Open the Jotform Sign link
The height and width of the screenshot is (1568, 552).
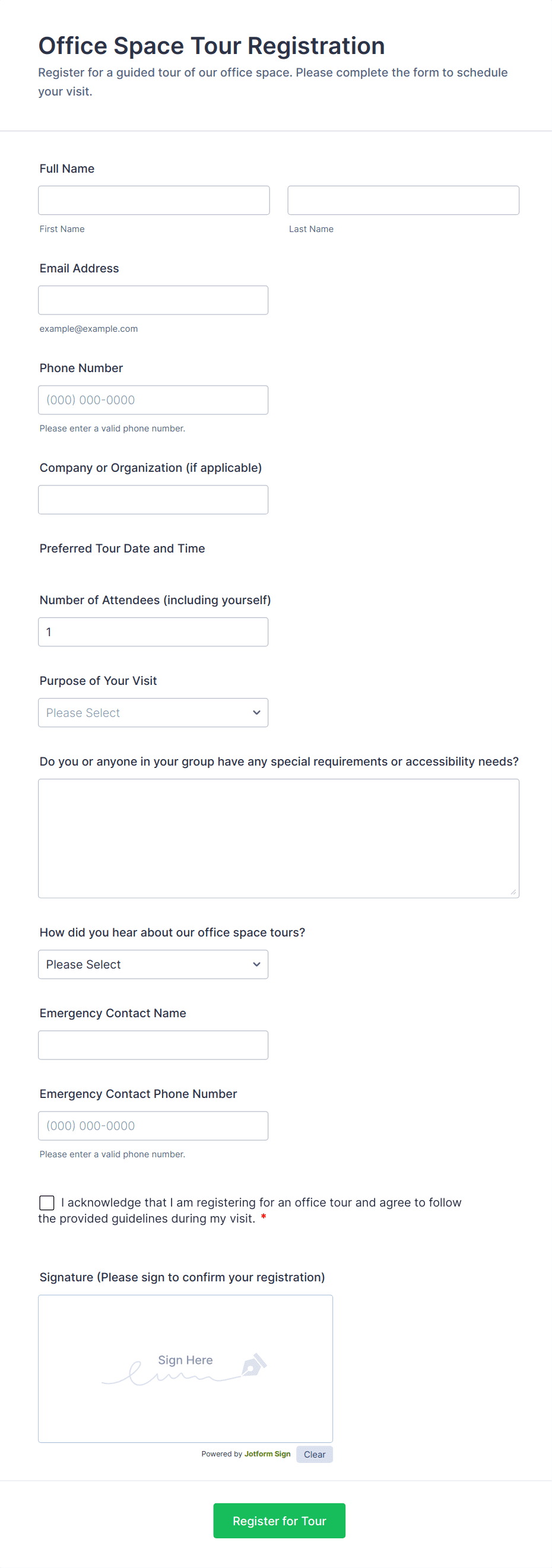click(x=267, y=1453)
